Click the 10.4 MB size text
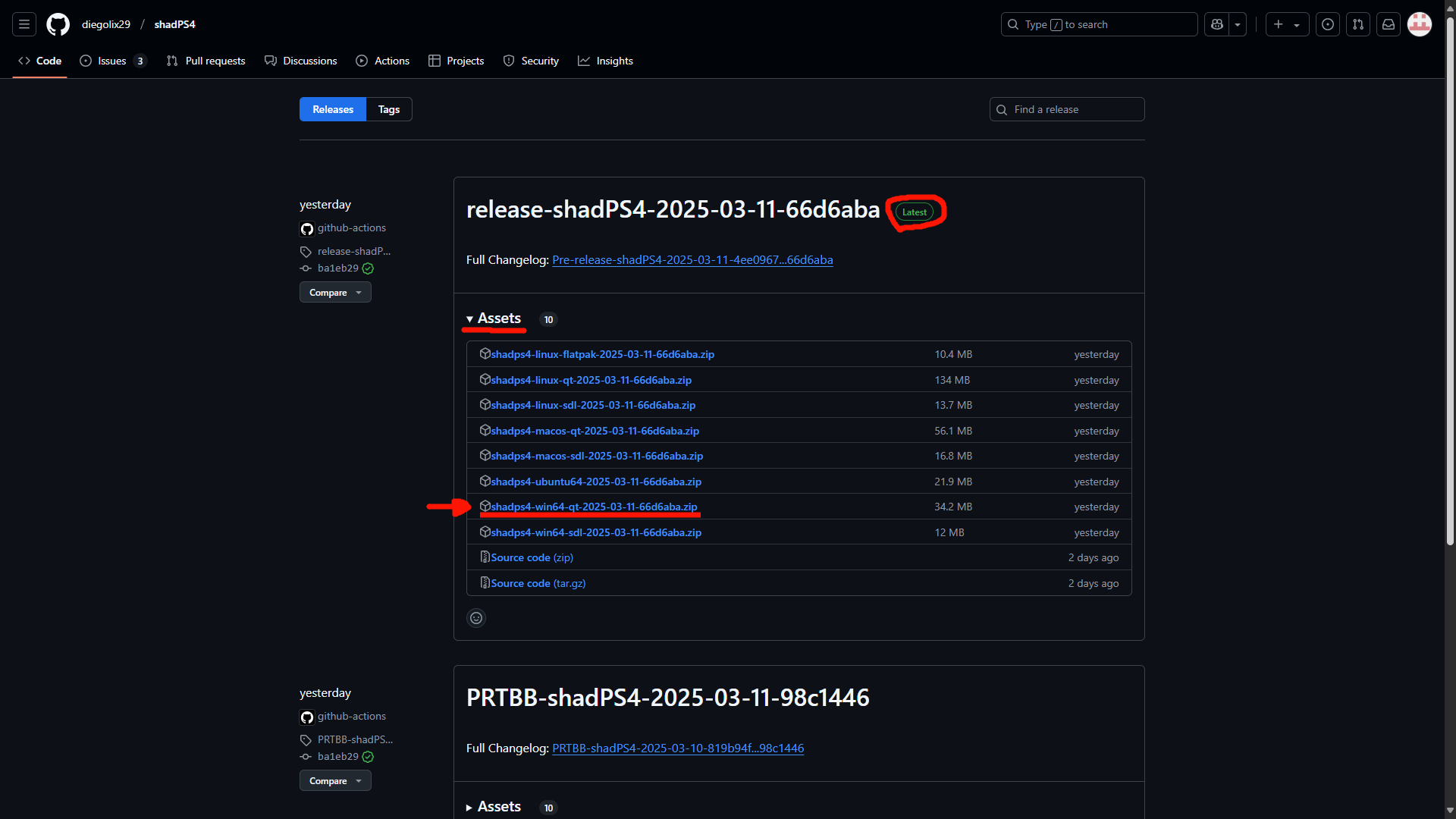Image resolution: width=1456 pixels, height=819 pixels. click(x=953, y=354)
